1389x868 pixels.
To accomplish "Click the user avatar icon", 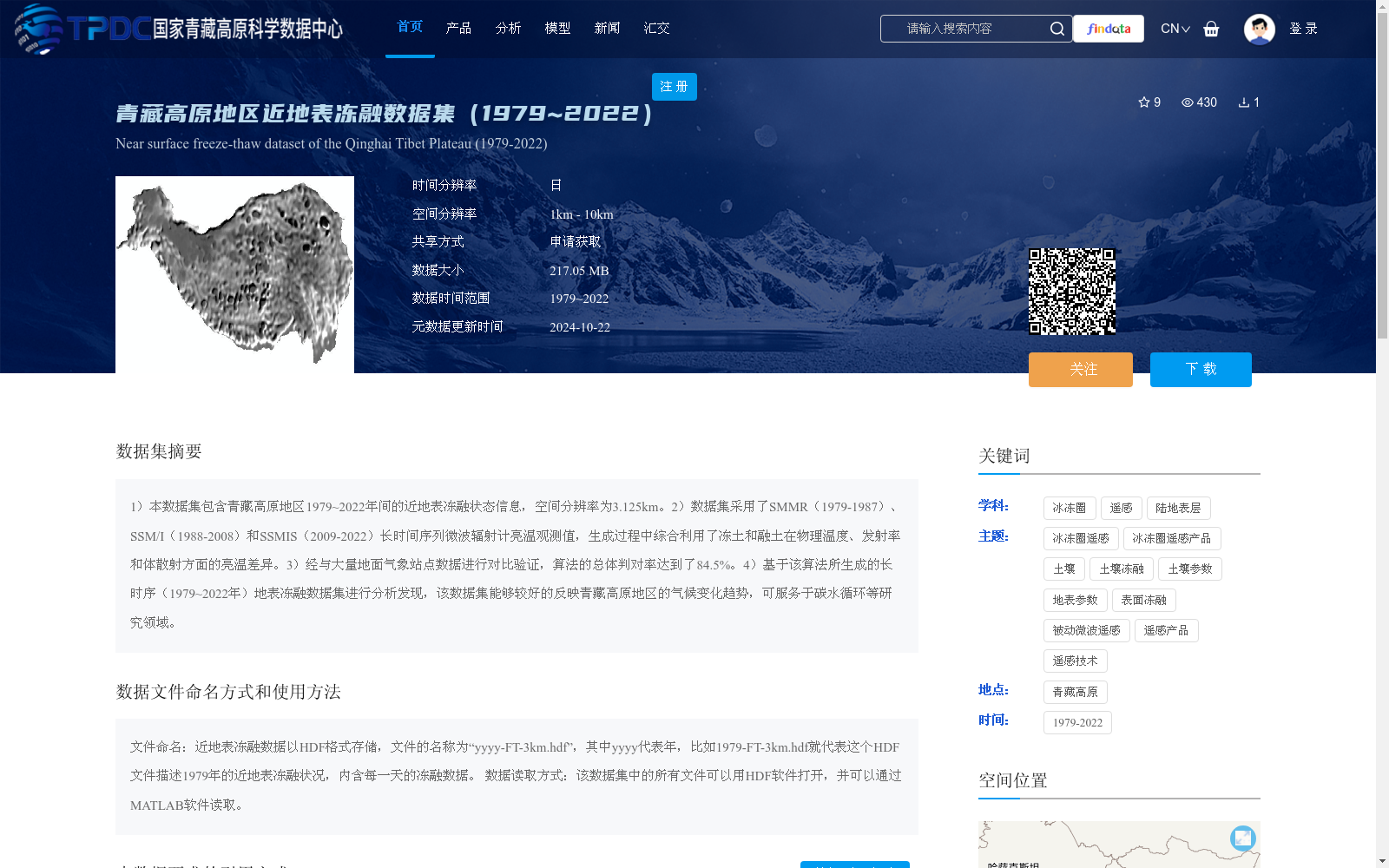I will [x=1259, y=29].
